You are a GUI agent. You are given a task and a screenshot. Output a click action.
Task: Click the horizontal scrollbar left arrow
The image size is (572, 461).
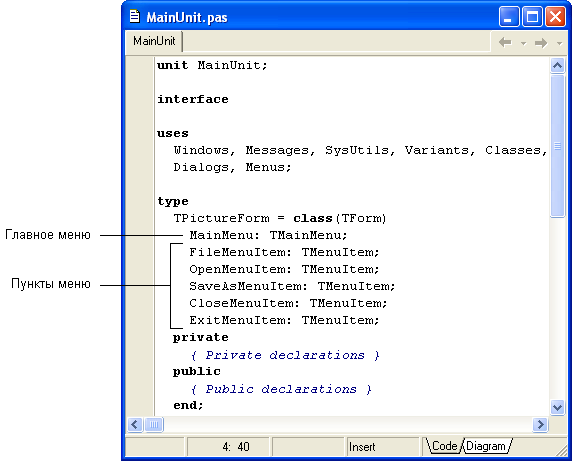(x=135, y=425)
